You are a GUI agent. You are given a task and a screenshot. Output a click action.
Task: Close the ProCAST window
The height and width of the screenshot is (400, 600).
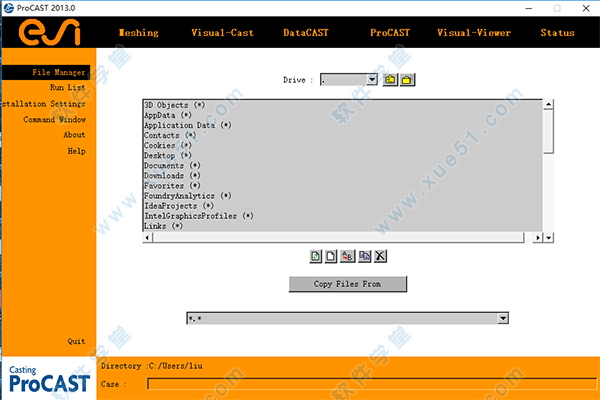pyautogui.click(x=586, y=8)
